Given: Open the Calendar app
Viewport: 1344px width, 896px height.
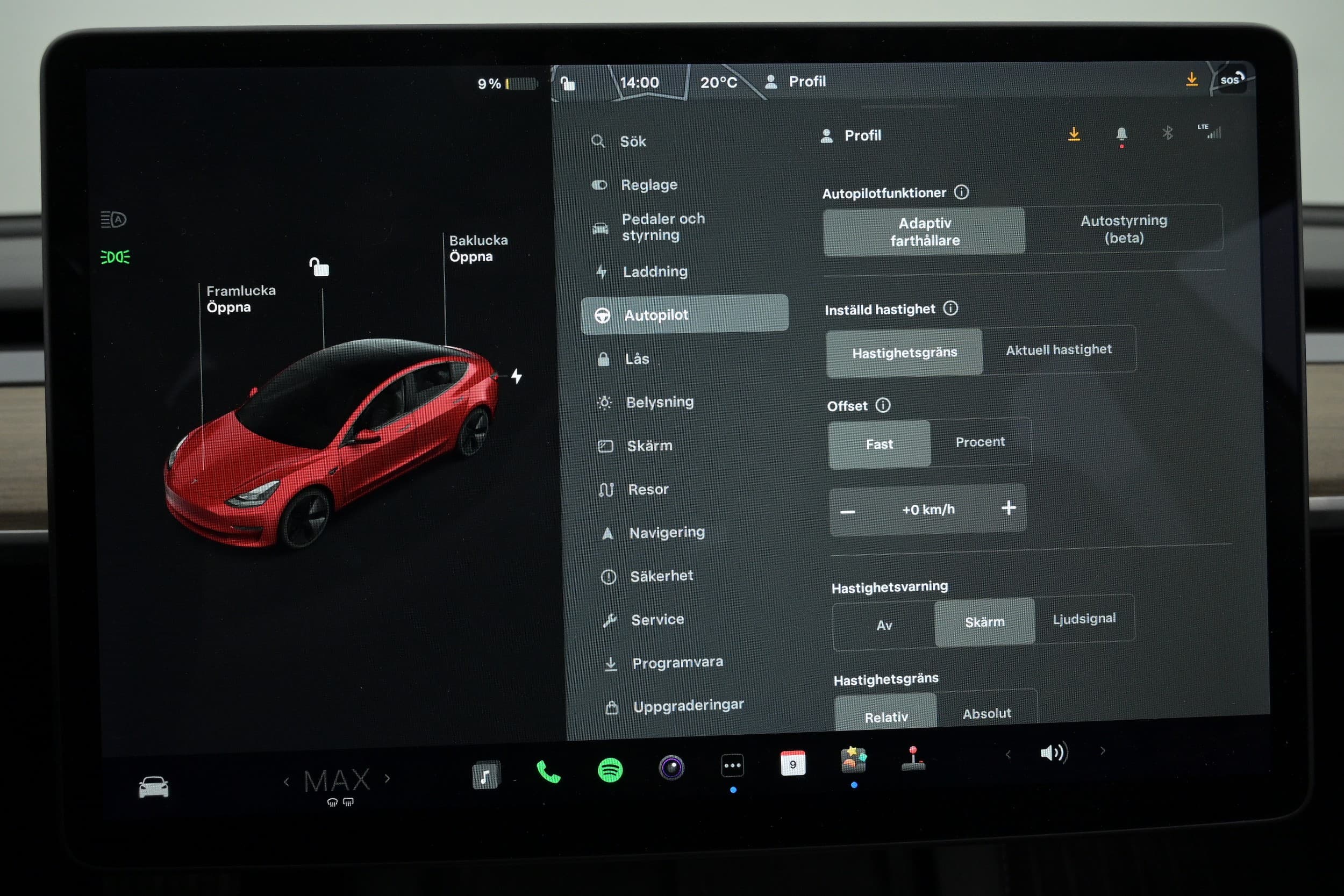Looking at the screenshot, I should 793,763.
